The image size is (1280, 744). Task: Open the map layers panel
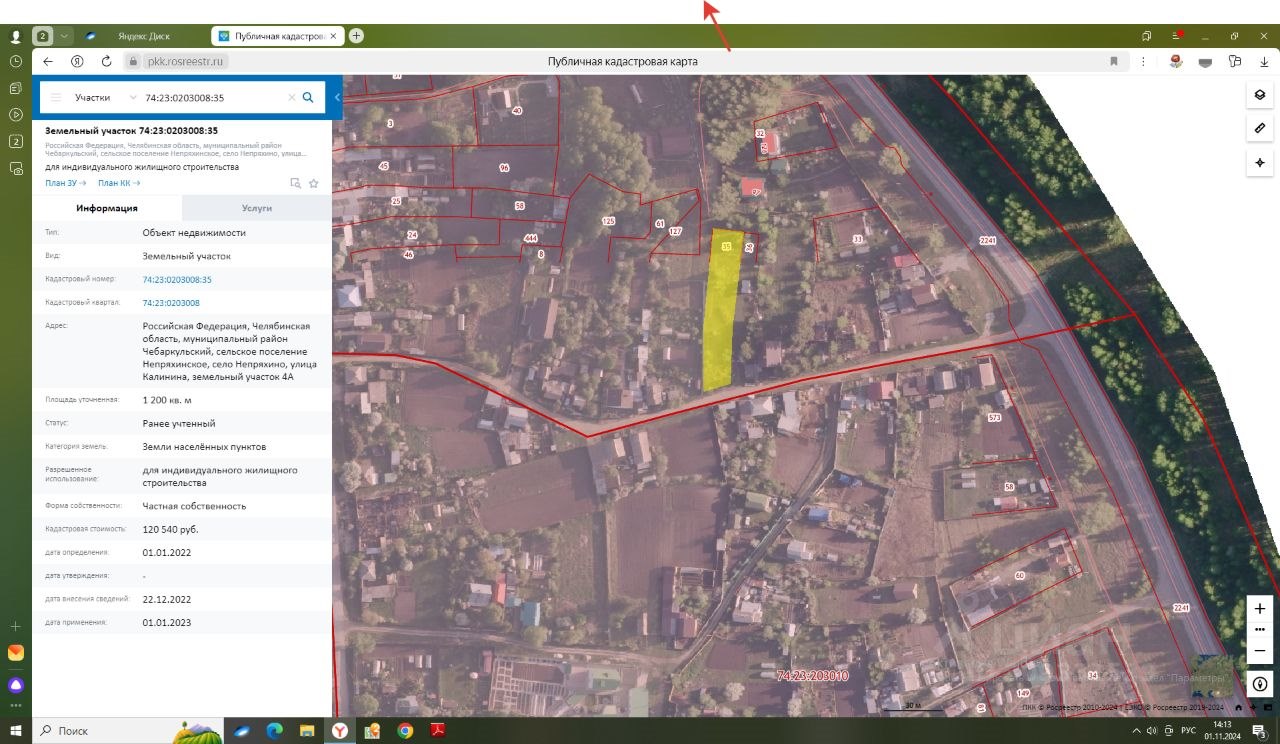tap(1259, 95)
